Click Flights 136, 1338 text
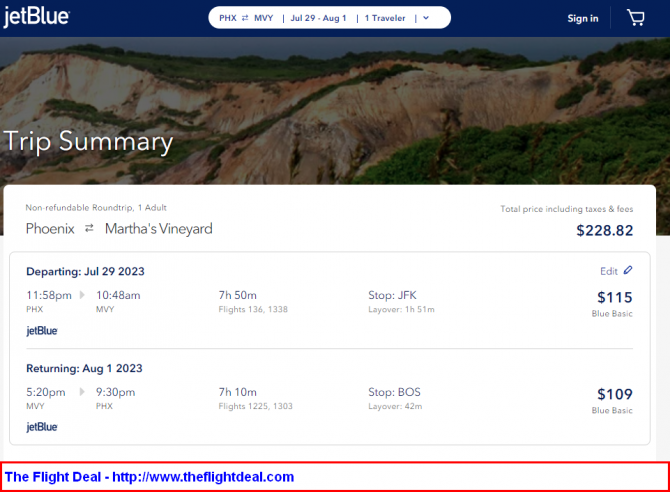670x492 pixels. point(253,309)
